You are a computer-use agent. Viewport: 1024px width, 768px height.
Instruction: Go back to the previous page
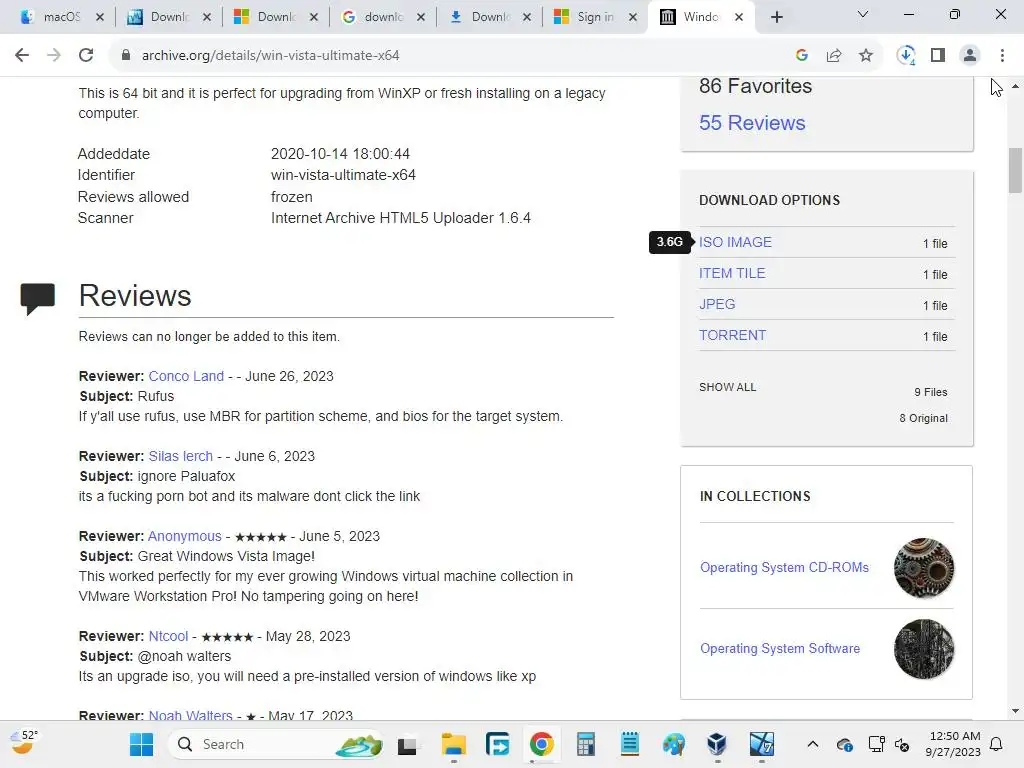coord(22,56)
